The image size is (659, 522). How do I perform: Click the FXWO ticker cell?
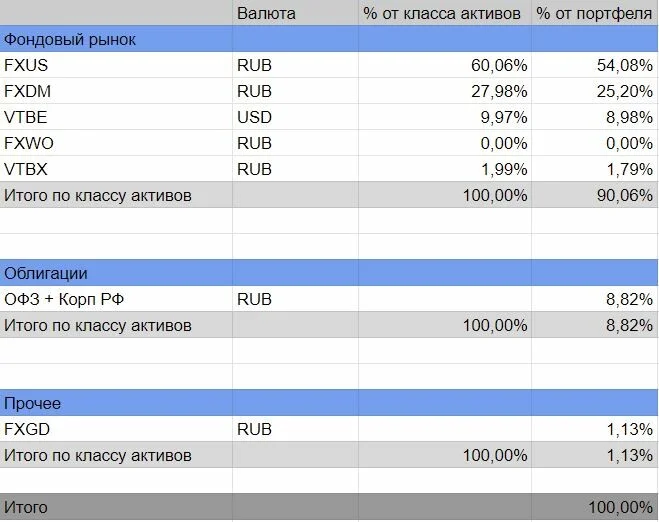coord(116,143)
